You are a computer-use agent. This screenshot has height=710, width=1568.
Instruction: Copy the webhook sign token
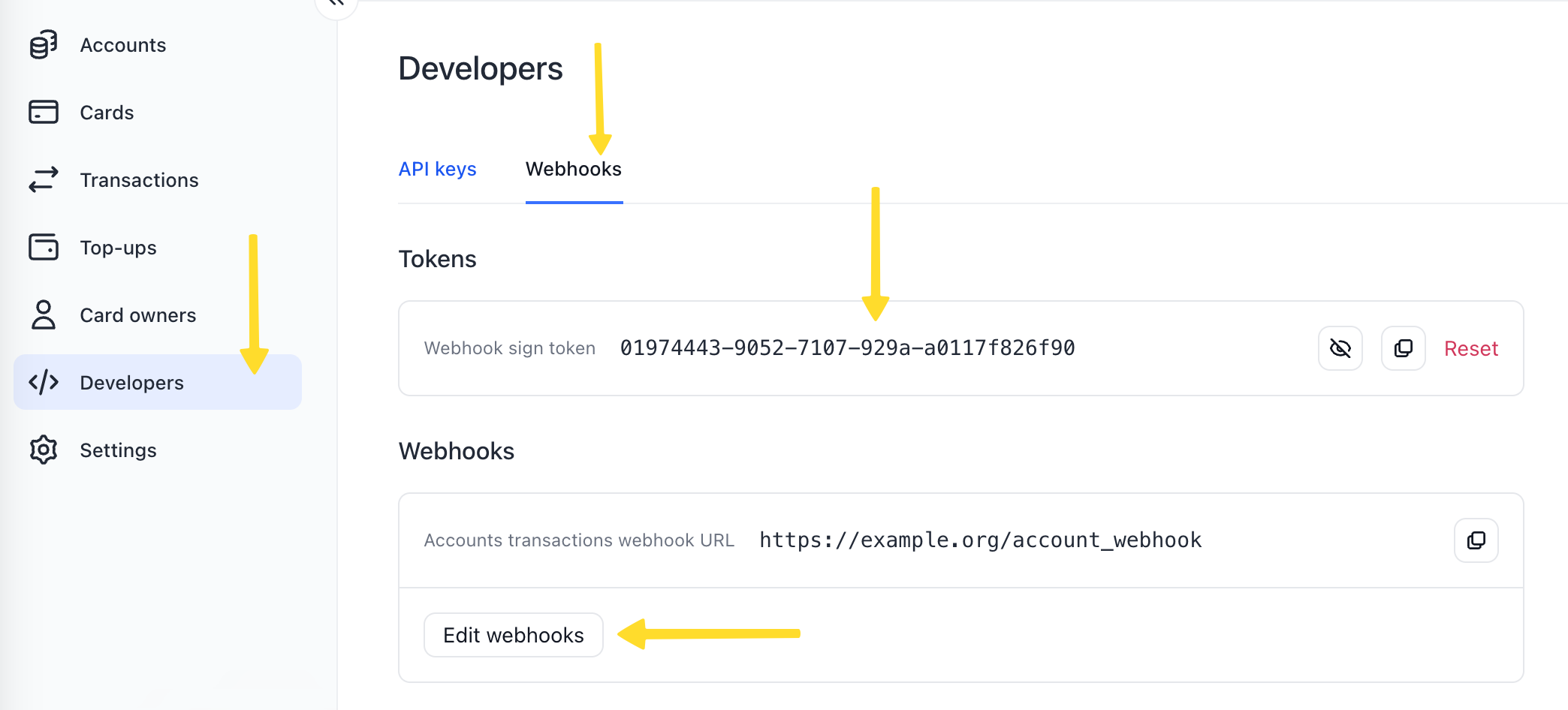coord(1403,348)
